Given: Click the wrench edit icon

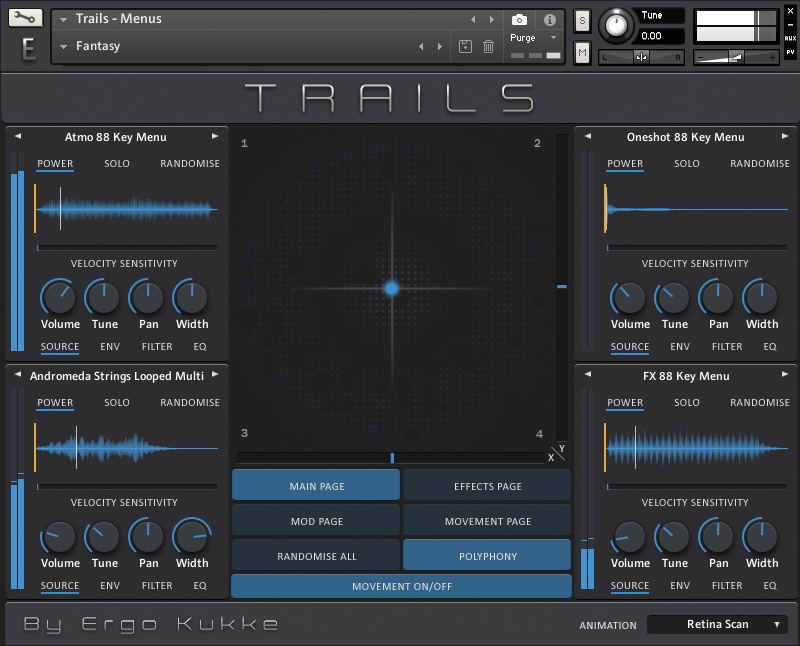Looking at the screenshot, I should click(x=27, y=17).
